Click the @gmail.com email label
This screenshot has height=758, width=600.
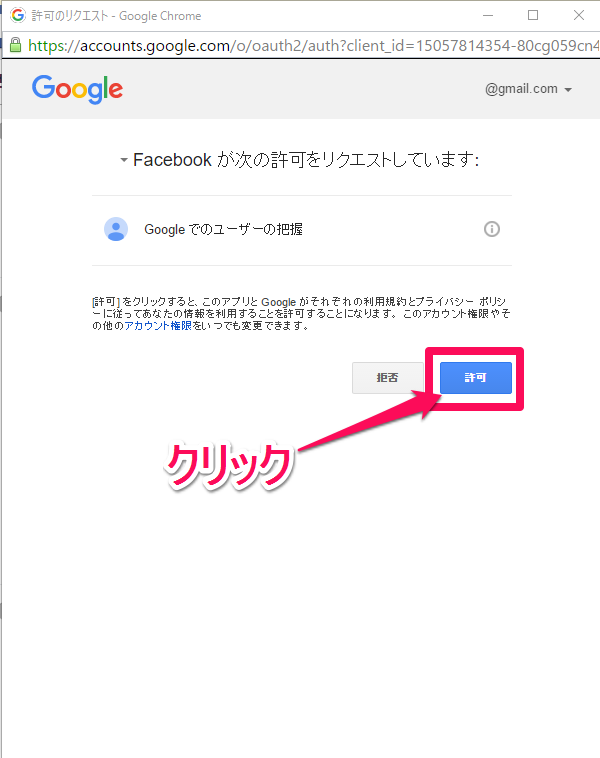521,89
